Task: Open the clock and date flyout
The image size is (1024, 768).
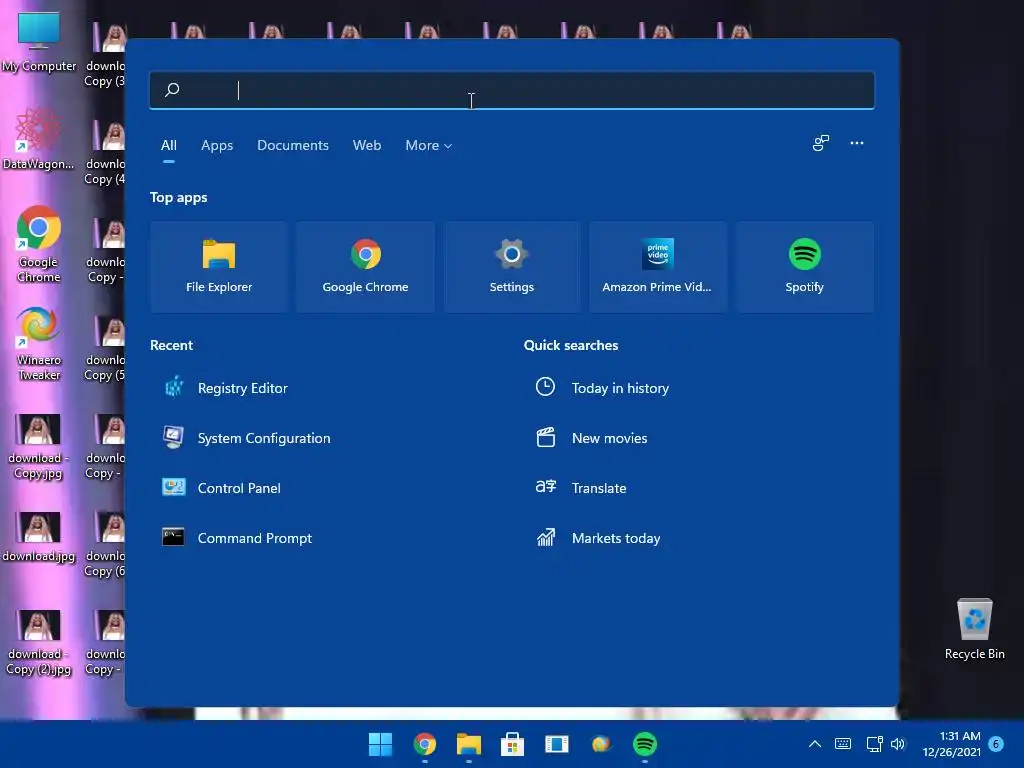Action: coord(951,744)
